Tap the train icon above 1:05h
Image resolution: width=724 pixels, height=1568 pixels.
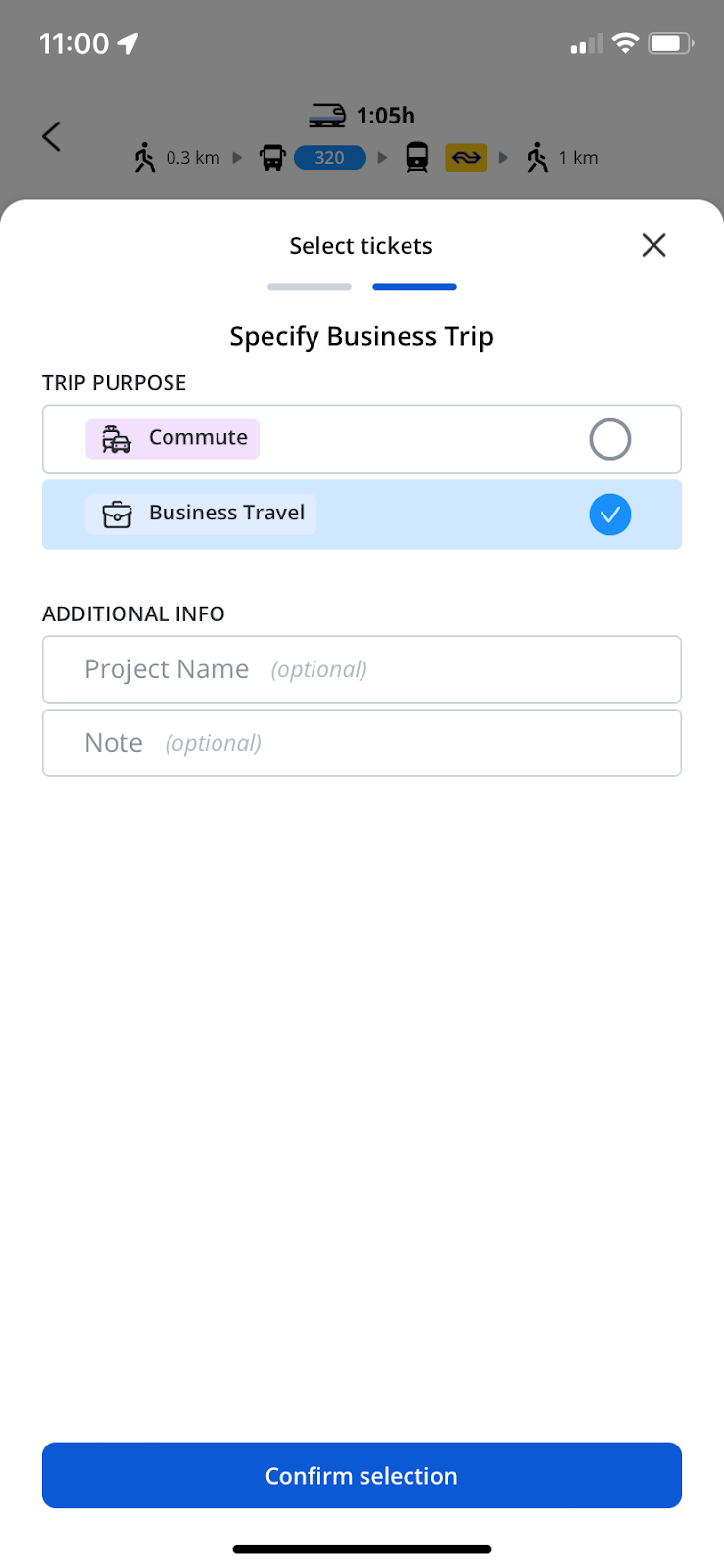coord(327,116)
